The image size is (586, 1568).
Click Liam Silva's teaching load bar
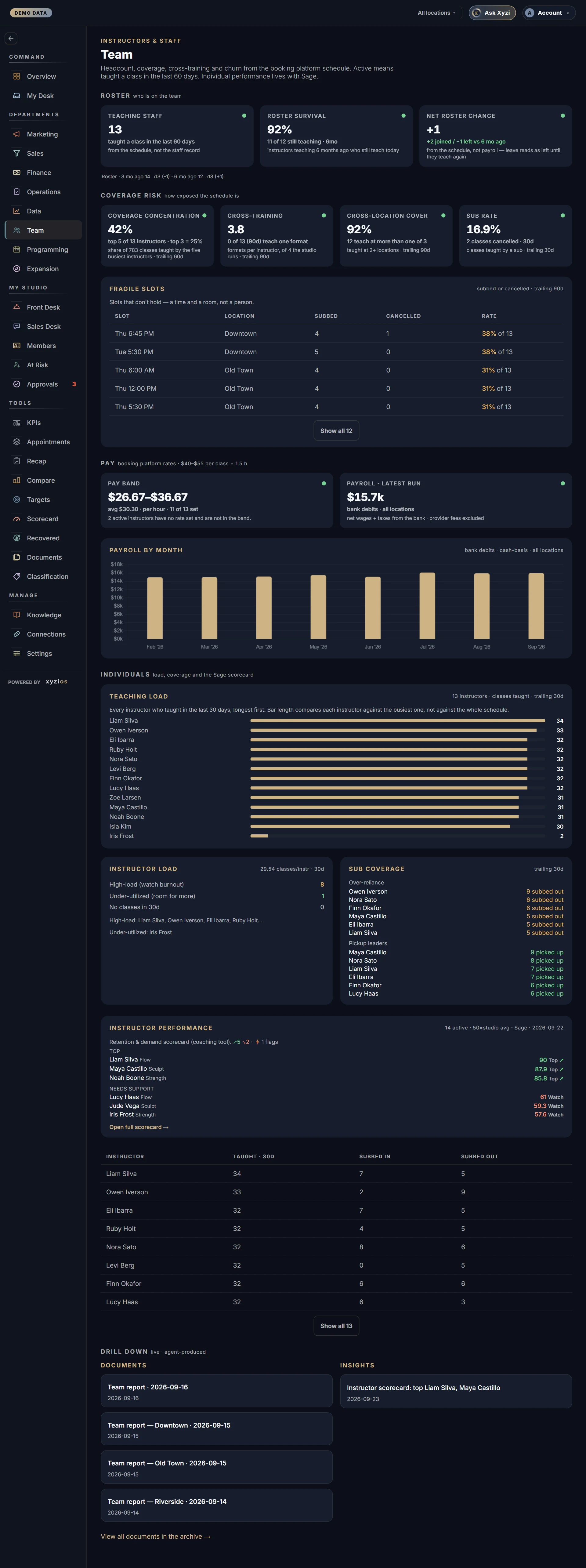click(x=397, y=721)
